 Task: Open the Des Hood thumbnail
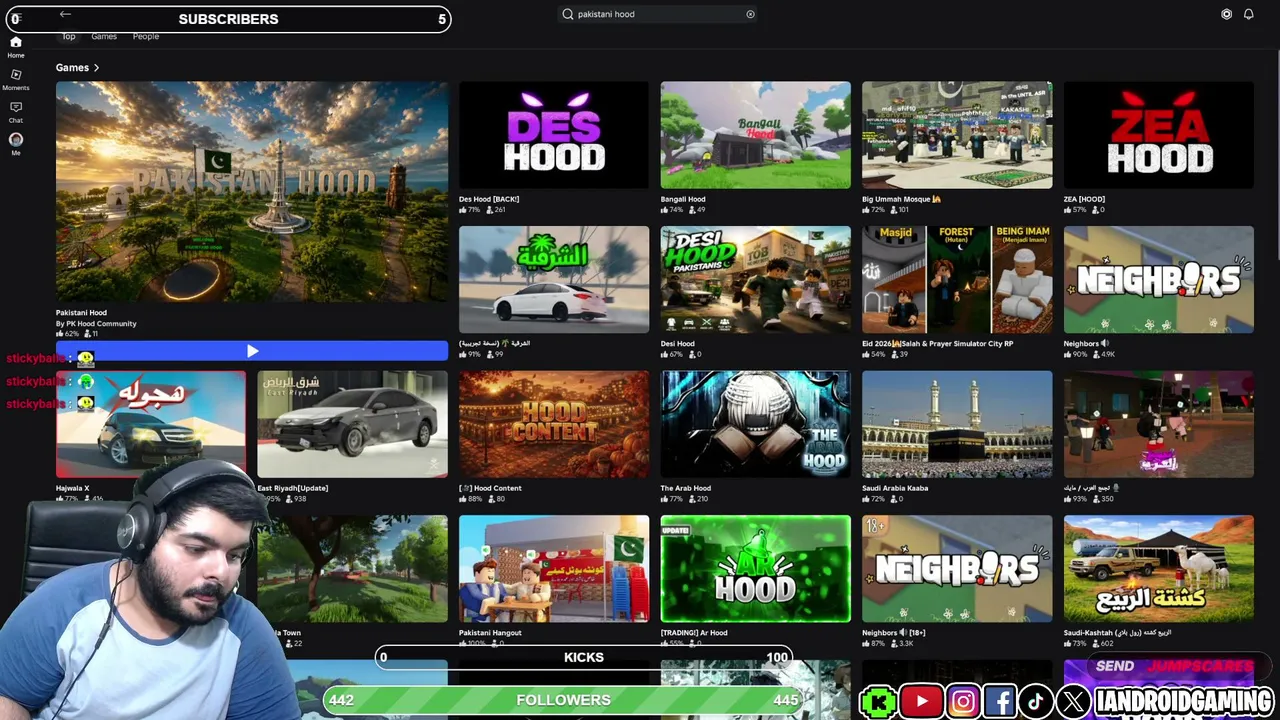coord(554,135)
